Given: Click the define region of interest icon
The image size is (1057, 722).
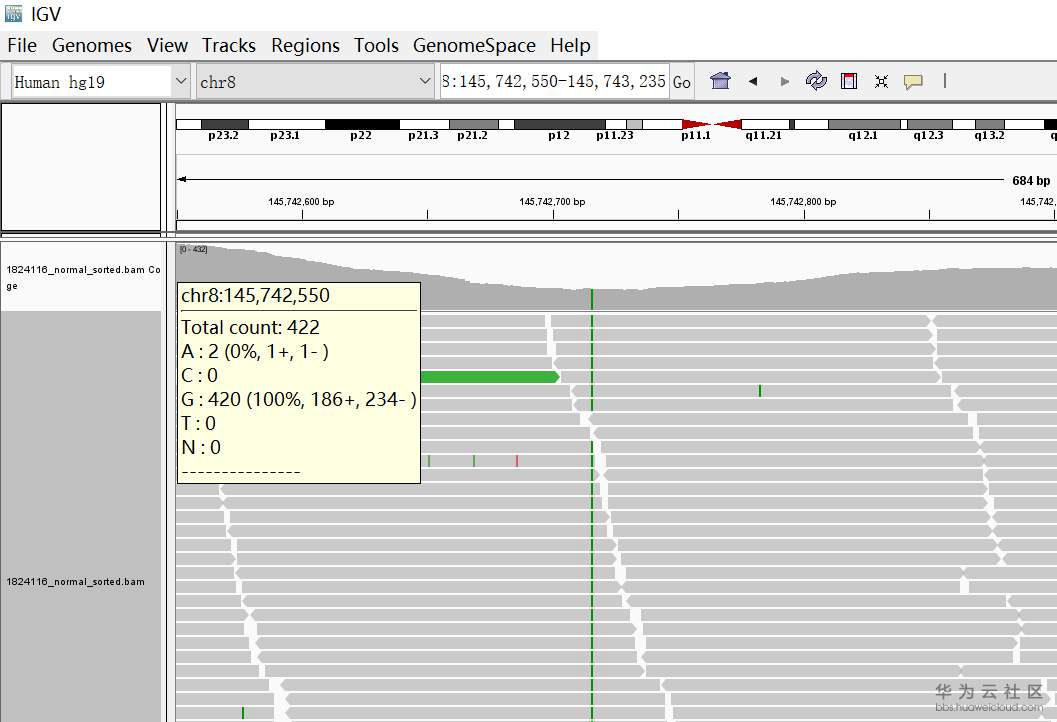Looking at the screenshot, I should pyautogui.click(x=849, y=81).
